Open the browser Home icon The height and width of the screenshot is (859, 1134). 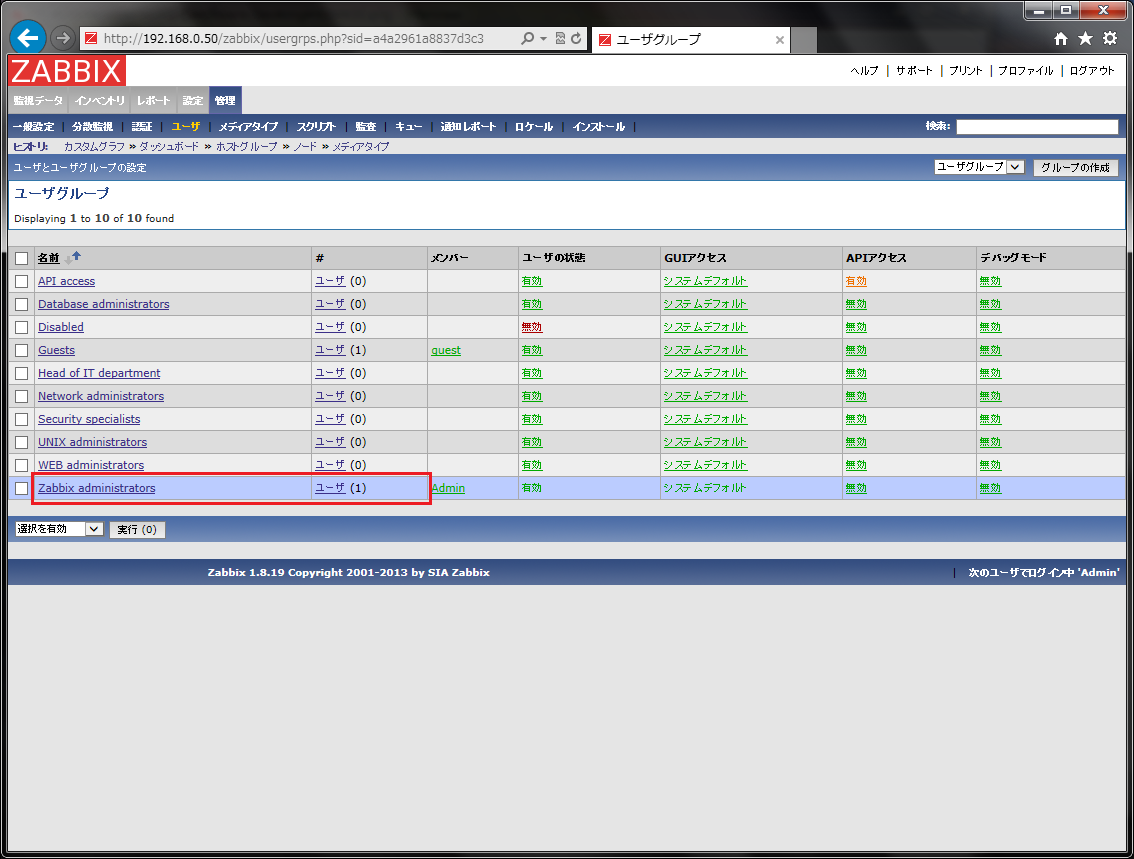click(1060, 39)
